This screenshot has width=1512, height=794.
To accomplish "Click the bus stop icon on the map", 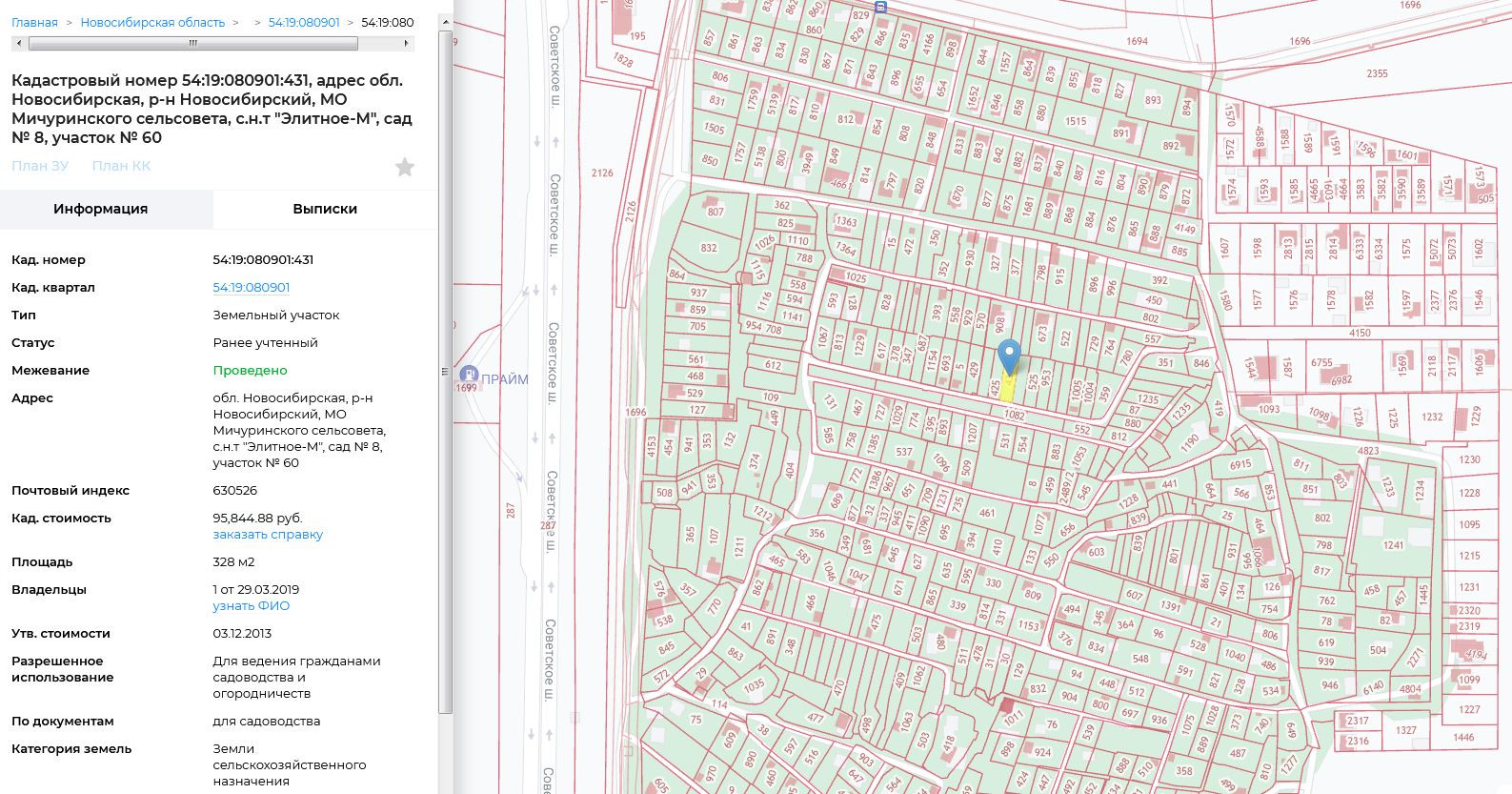I will pyautogui.click(x=880, y=6).
